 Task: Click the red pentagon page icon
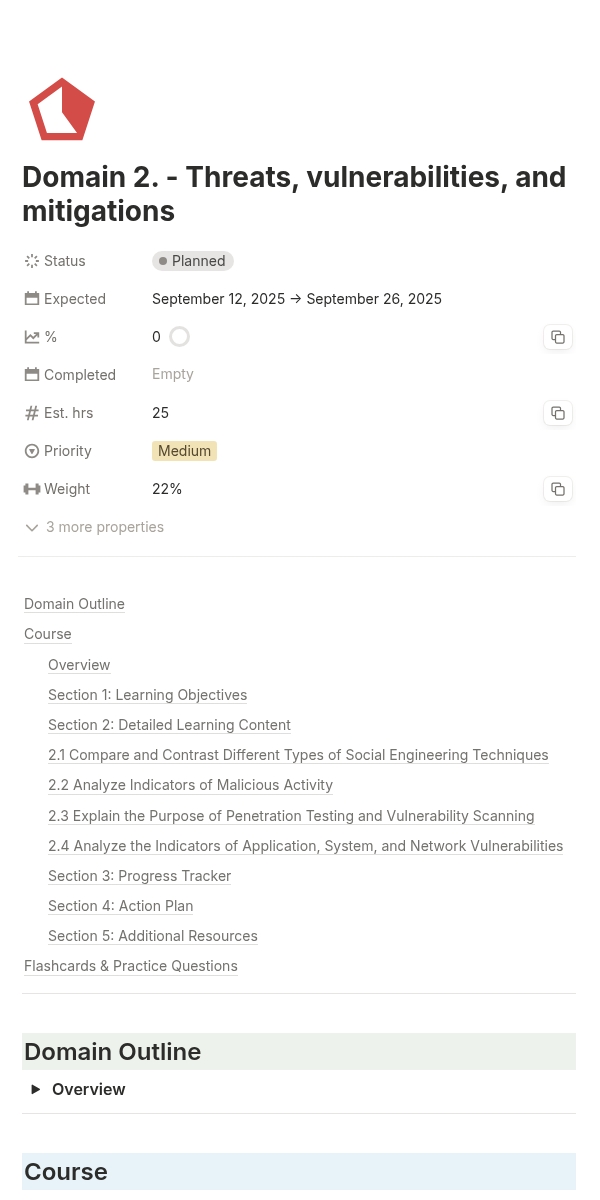pyautogui.click(x=62, y=109)
